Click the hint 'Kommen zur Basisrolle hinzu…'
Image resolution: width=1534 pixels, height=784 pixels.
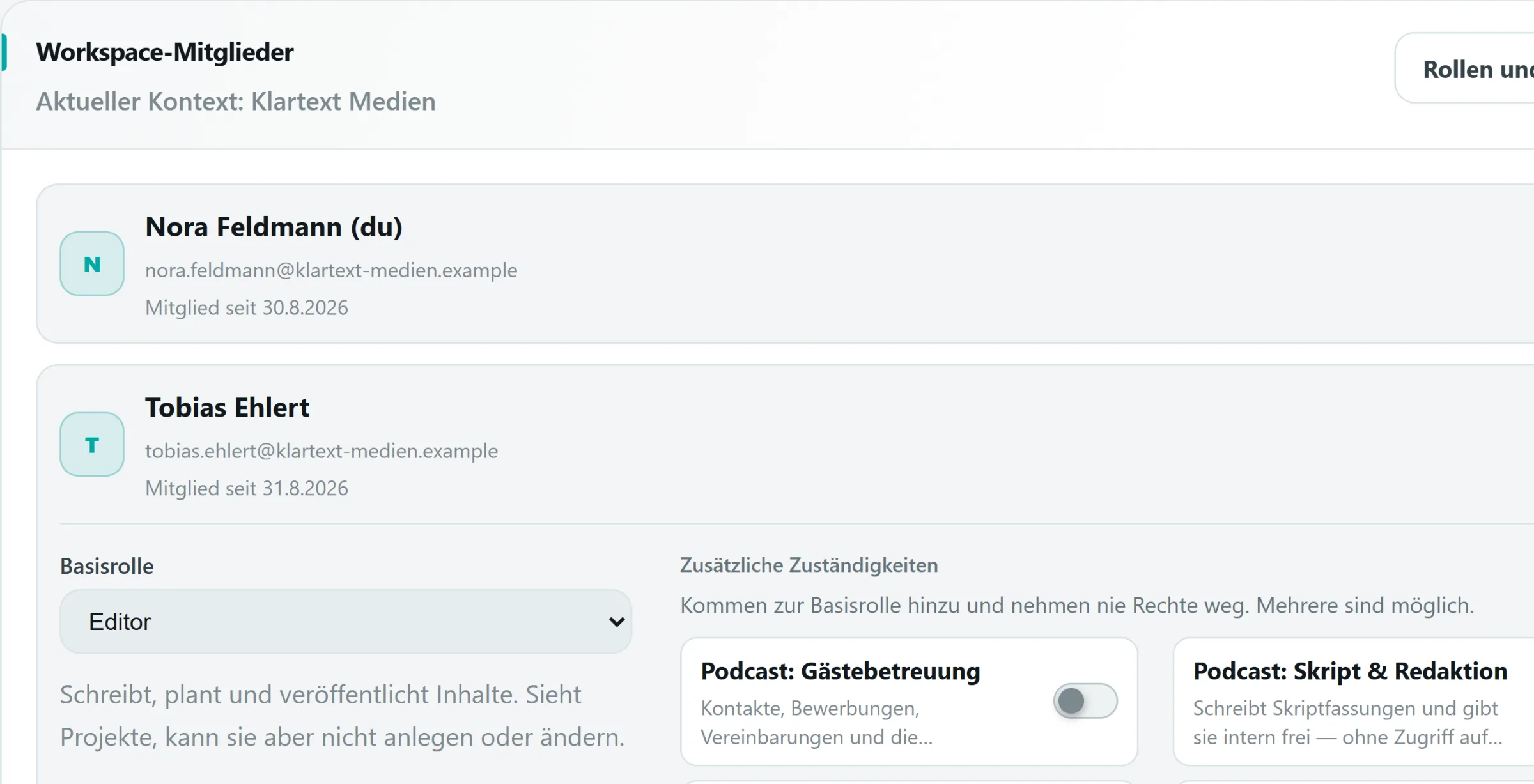(1077, 605)
